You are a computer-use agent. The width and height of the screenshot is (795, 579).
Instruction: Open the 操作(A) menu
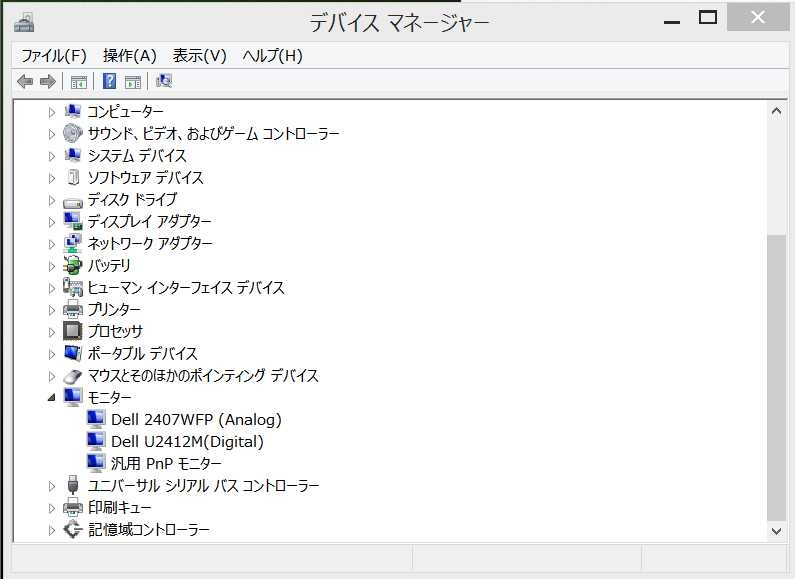tap(130, 55)
